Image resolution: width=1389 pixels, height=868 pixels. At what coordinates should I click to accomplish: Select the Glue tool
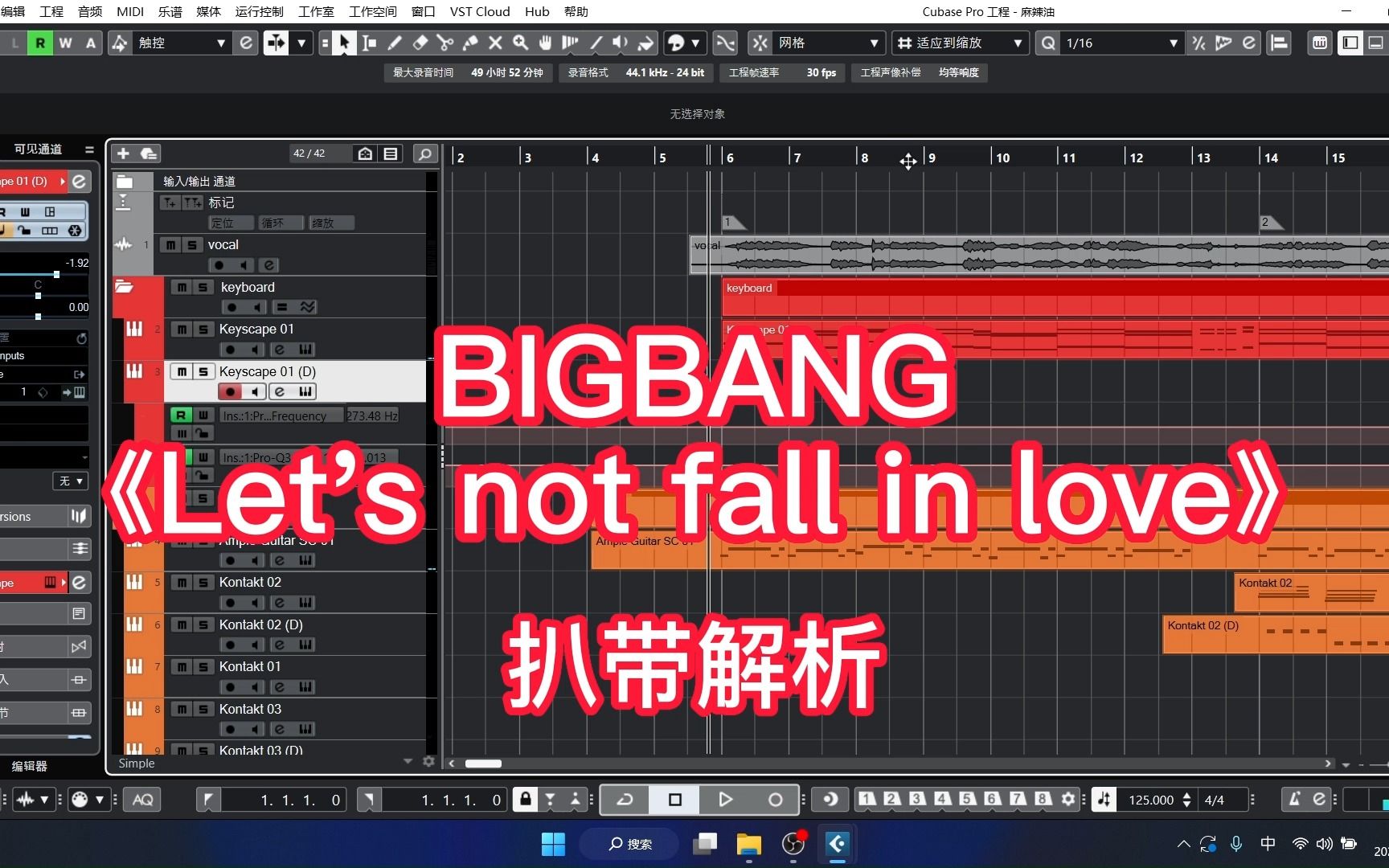coord(470,43)
